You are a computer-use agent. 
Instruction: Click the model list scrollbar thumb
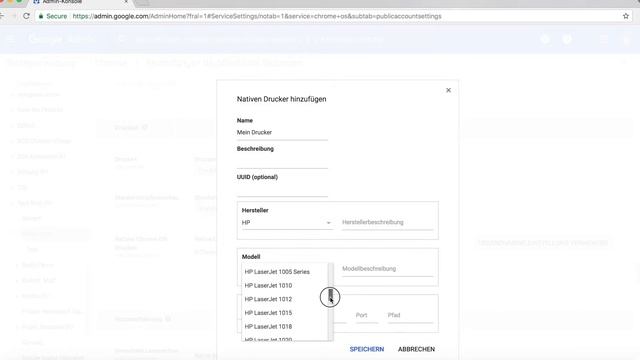click(331, 295)
